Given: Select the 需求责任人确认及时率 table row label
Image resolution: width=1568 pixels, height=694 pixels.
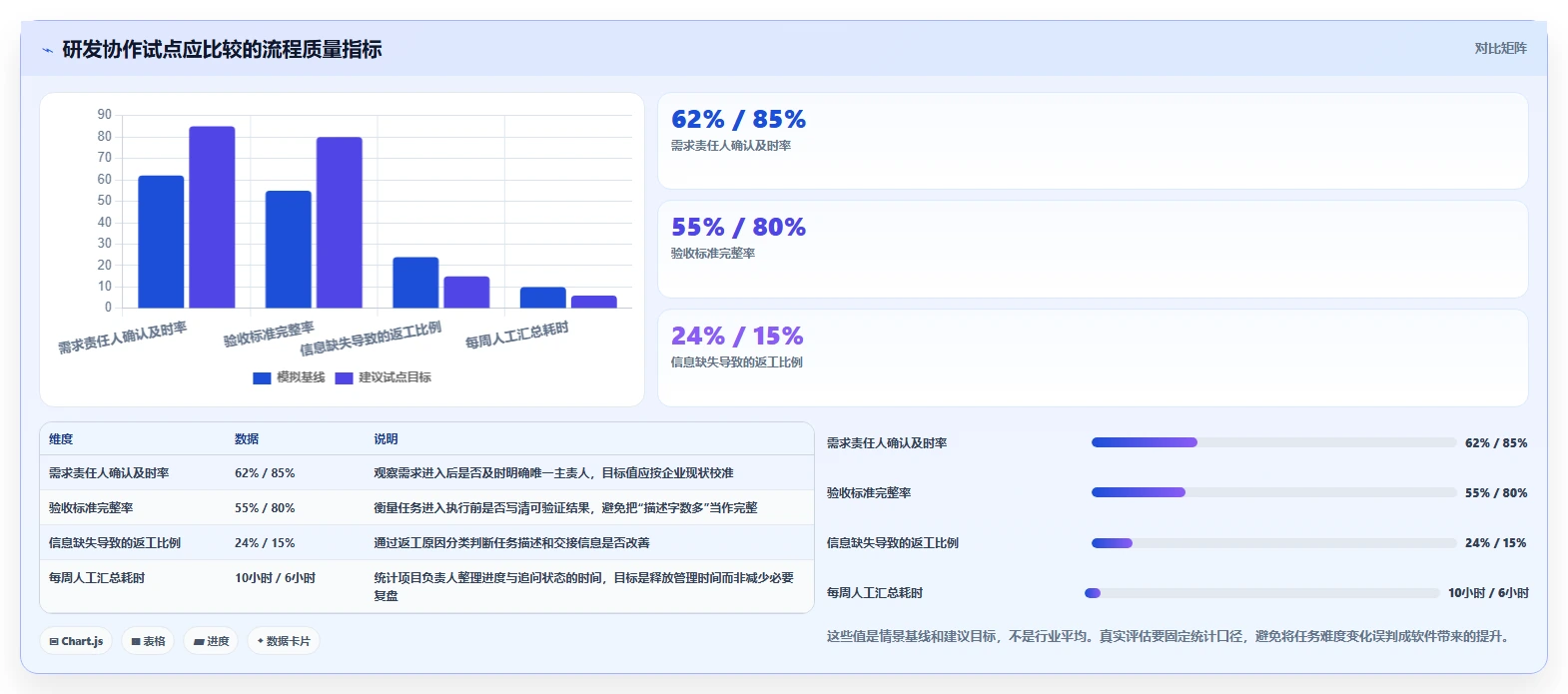Looking at the screenshot, I should (x=109, y=473).
